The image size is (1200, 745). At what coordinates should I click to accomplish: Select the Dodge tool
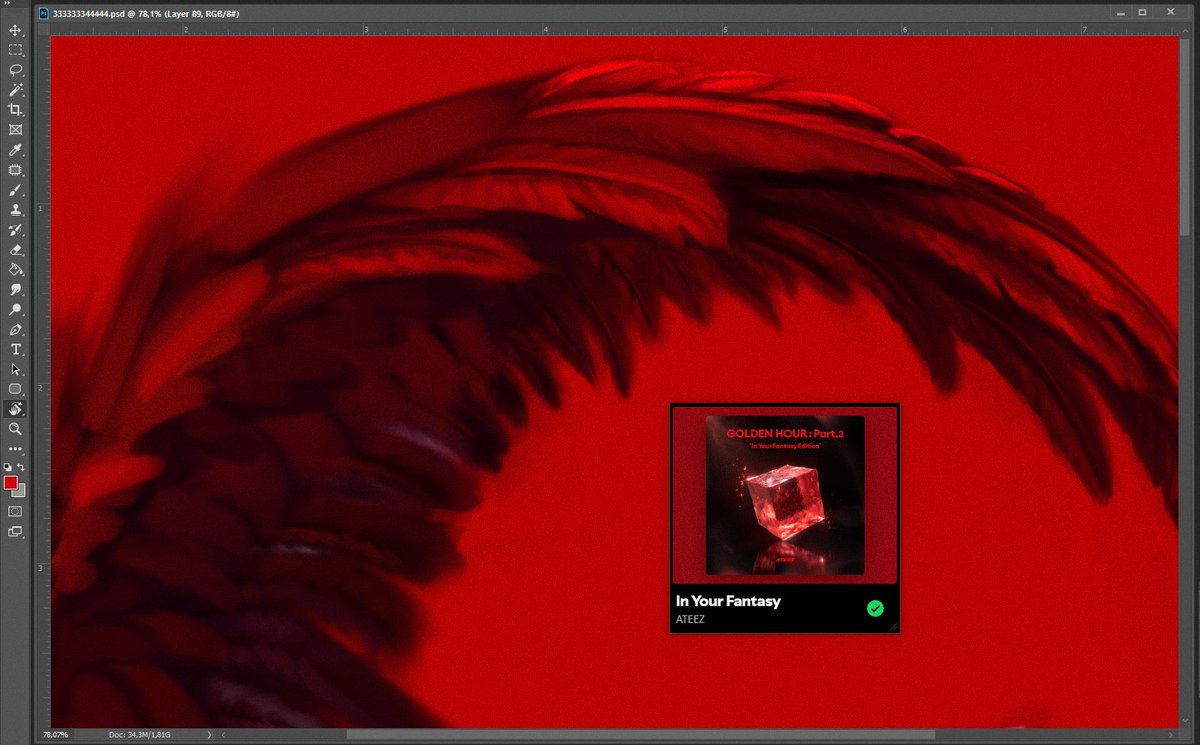15,310
